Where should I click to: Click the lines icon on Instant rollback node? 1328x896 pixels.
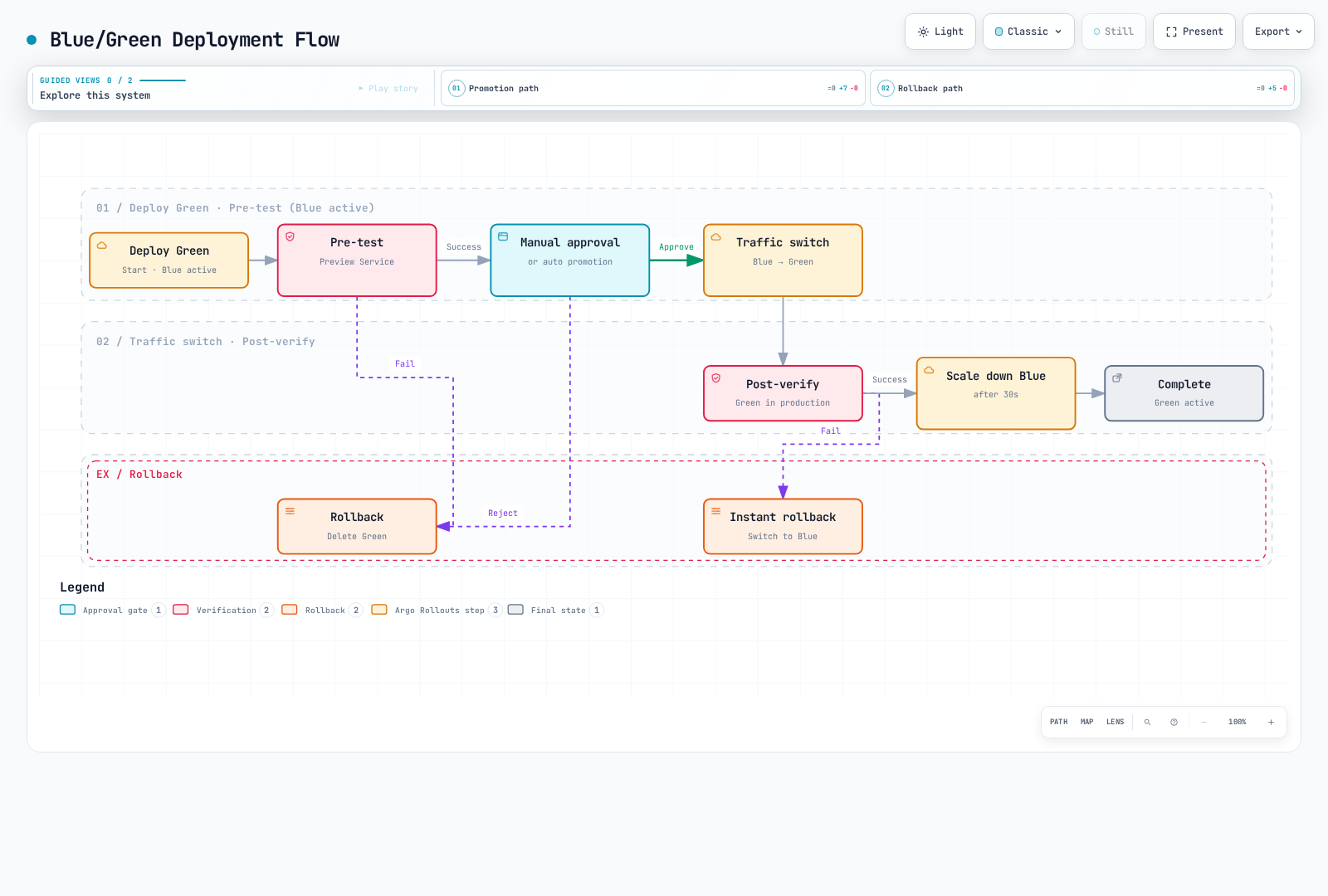[x=716, y=511]
